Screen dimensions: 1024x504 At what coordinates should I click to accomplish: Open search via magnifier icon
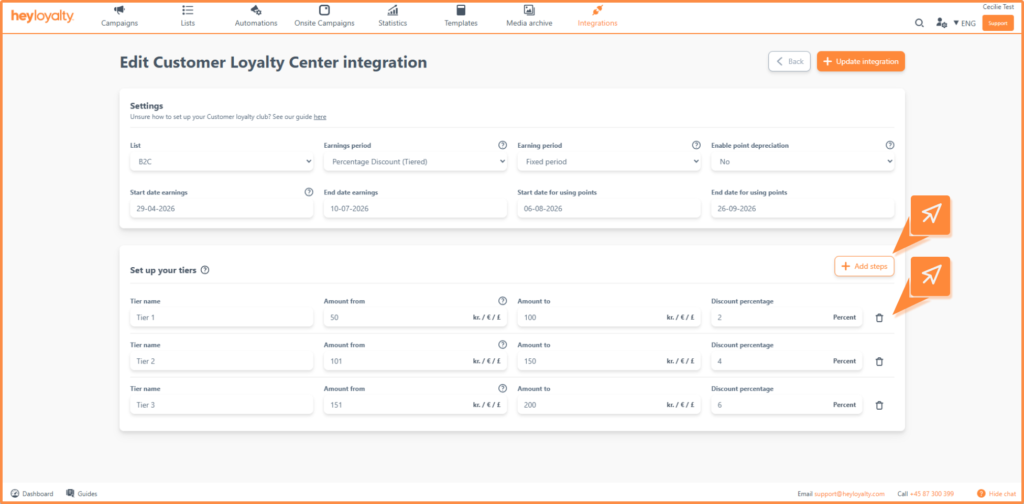(x=919, y=23)
